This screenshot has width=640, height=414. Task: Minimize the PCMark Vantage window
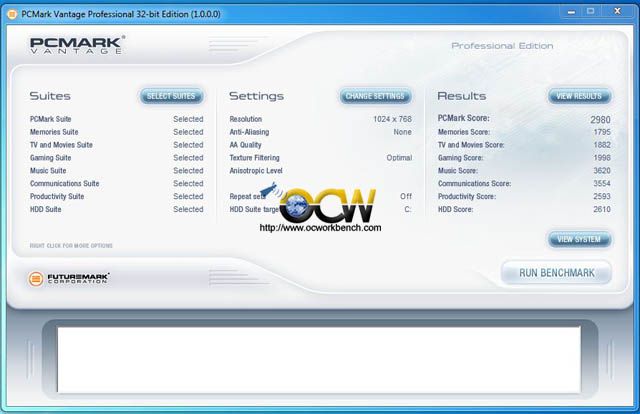[571, 12]
